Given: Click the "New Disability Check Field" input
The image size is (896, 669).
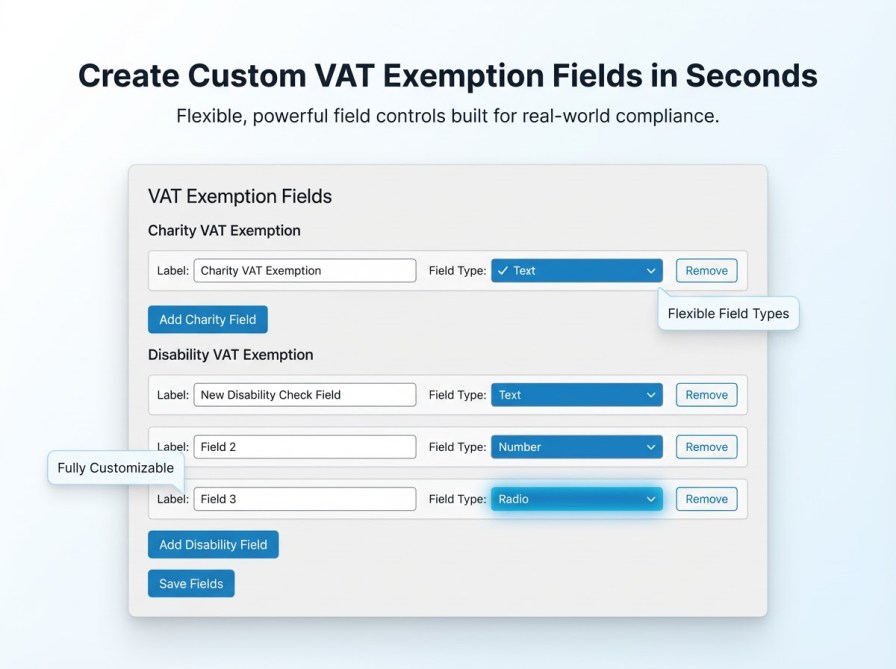Looking at the screenshot, I should click(x=304, y=394).
